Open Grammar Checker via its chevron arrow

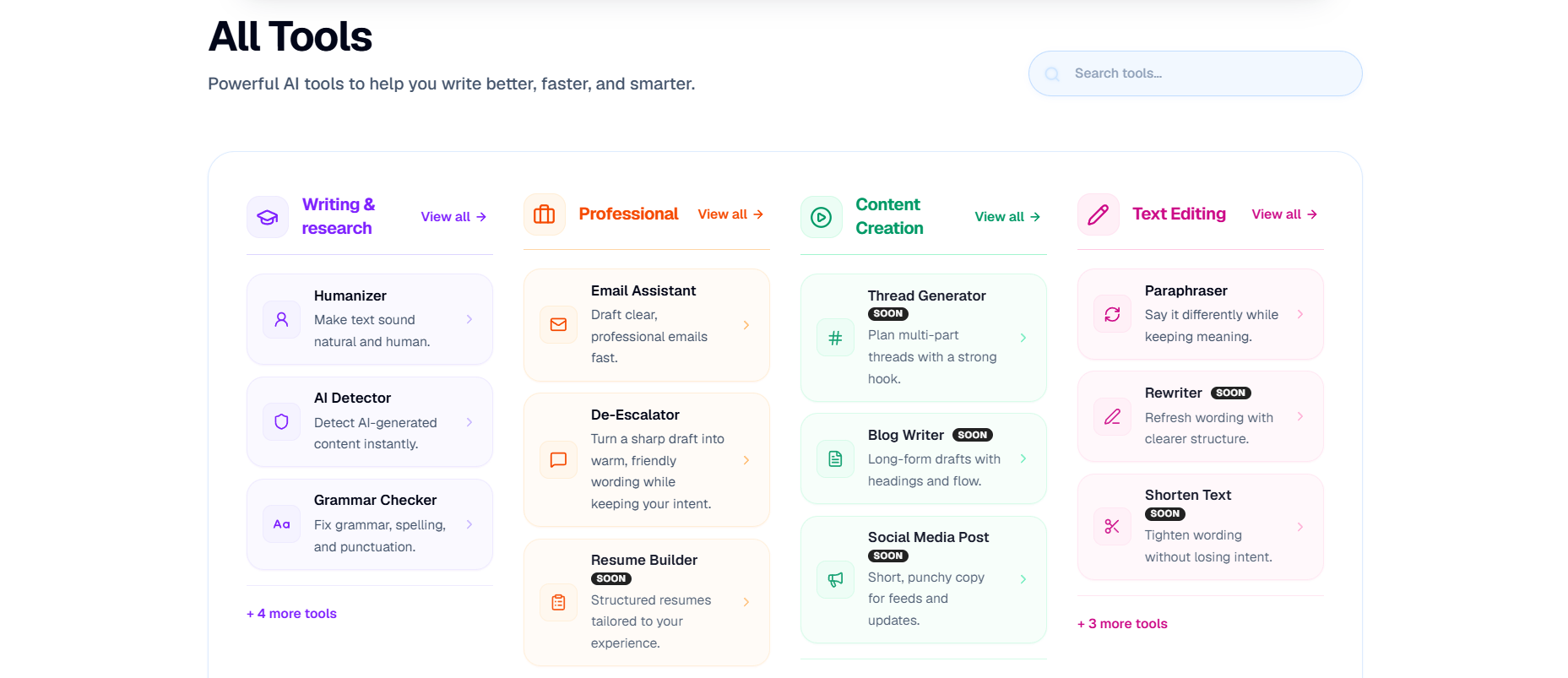coord(469,524)
